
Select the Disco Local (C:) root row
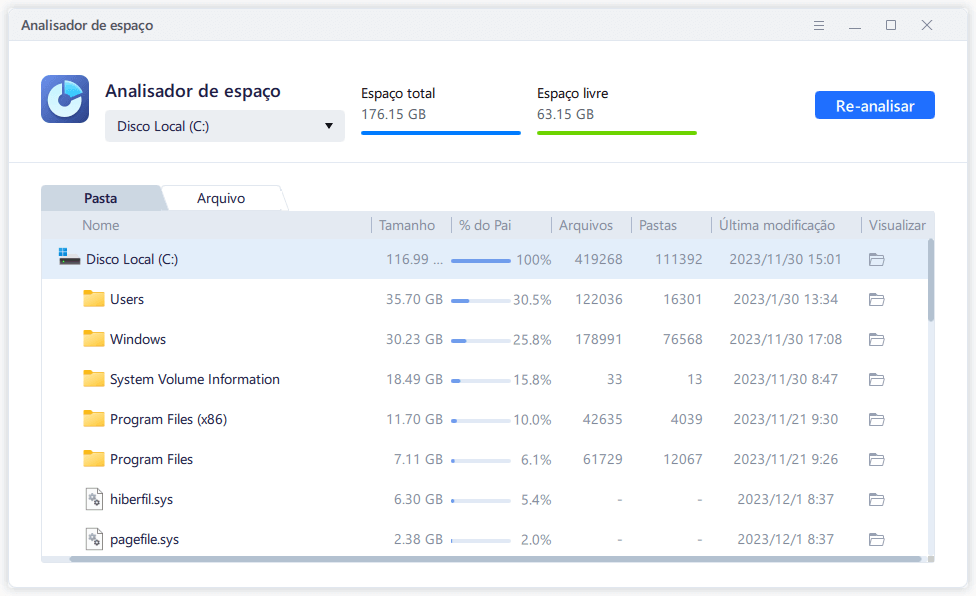click(132, 259)
